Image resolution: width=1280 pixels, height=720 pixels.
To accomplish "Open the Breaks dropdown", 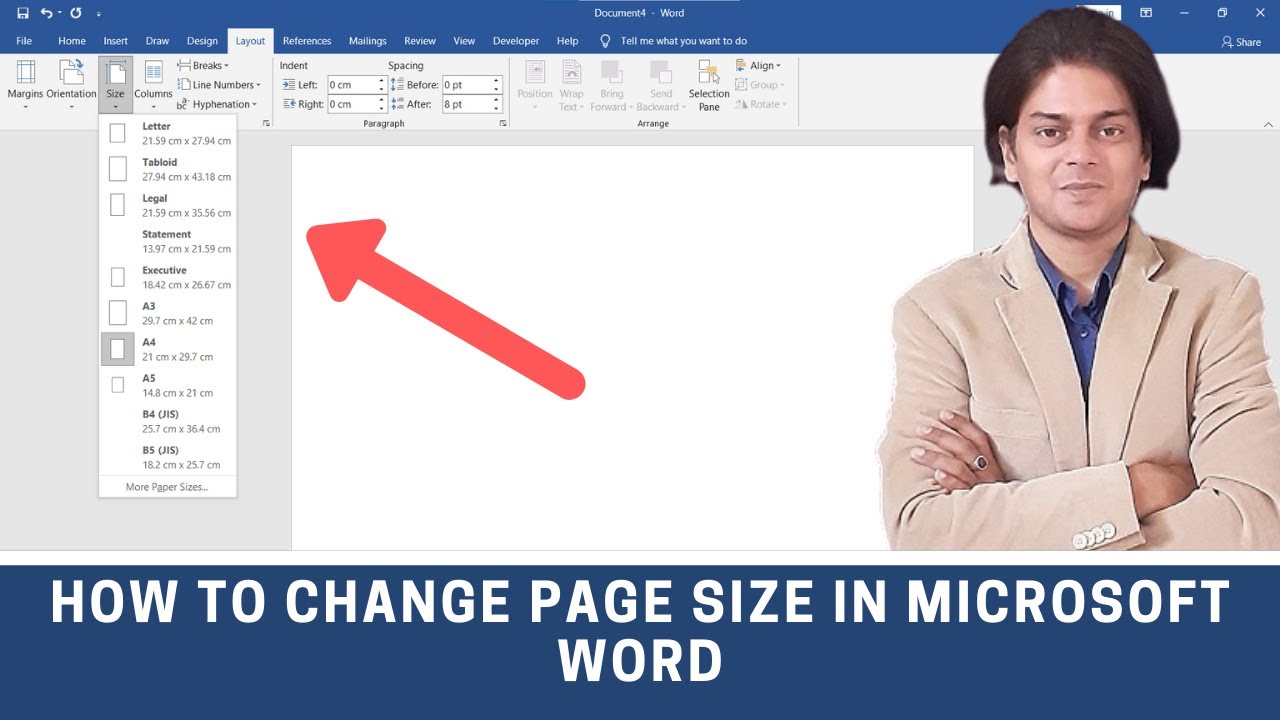I will tap(203, 66).
